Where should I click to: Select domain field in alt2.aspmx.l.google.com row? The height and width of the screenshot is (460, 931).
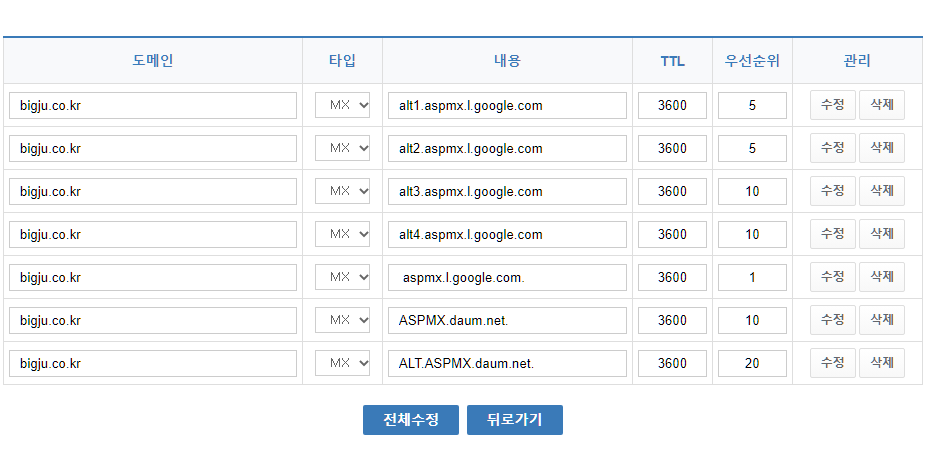(x=153, y=148)
